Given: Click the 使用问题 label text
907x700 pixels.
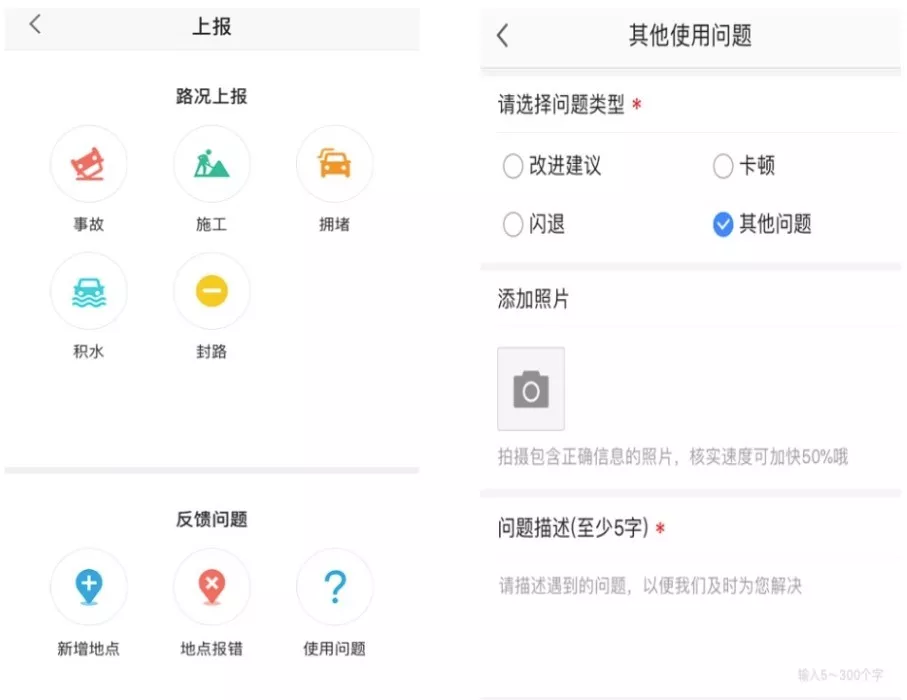Looking at the screenshot, I should pyautogui.click(x=334, y=649).
